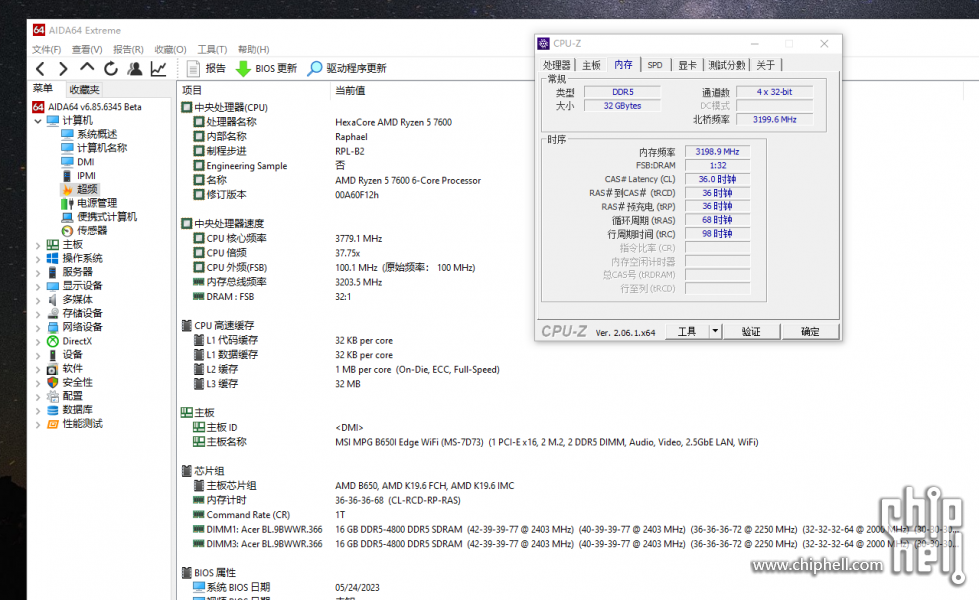Click 驱动程序更新 driver update button
The width and height of the screenshot is (979, 600).
click(x=347, y=69)
